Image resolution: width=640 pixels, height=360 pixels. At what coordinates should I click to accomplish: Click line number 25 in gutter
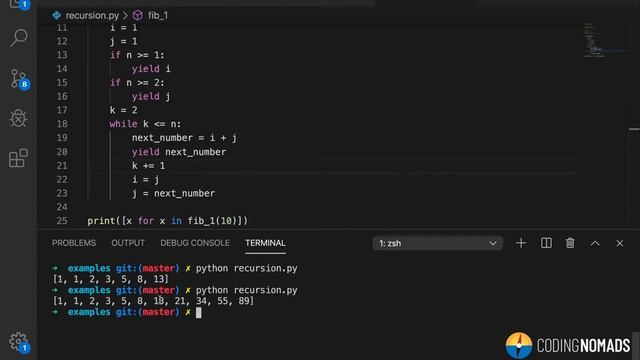pos(62,221)
